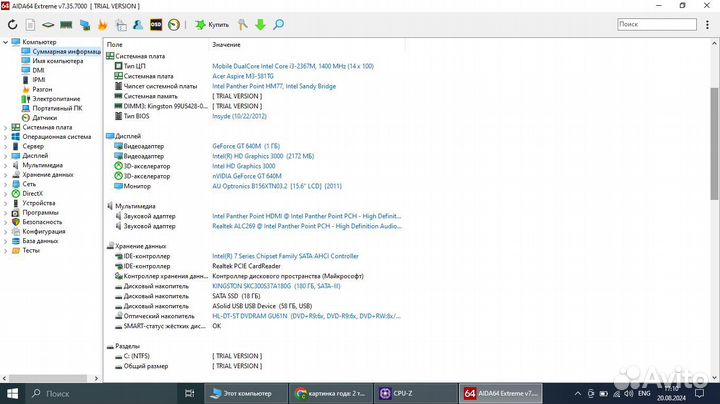
Task: Select Имя компьютера in the tree
Action: (58, 61)
